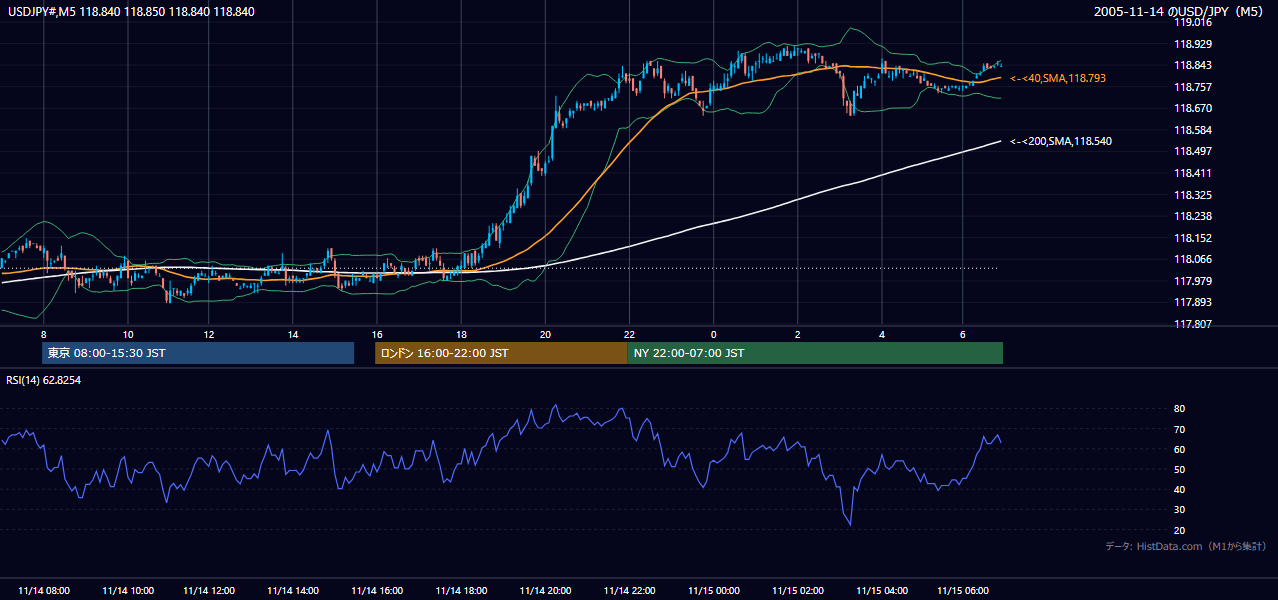Click the bottom time label 11/14 14:00
Screen dimensions: 1278x600
pyautogui.click(x=293, y=591)
